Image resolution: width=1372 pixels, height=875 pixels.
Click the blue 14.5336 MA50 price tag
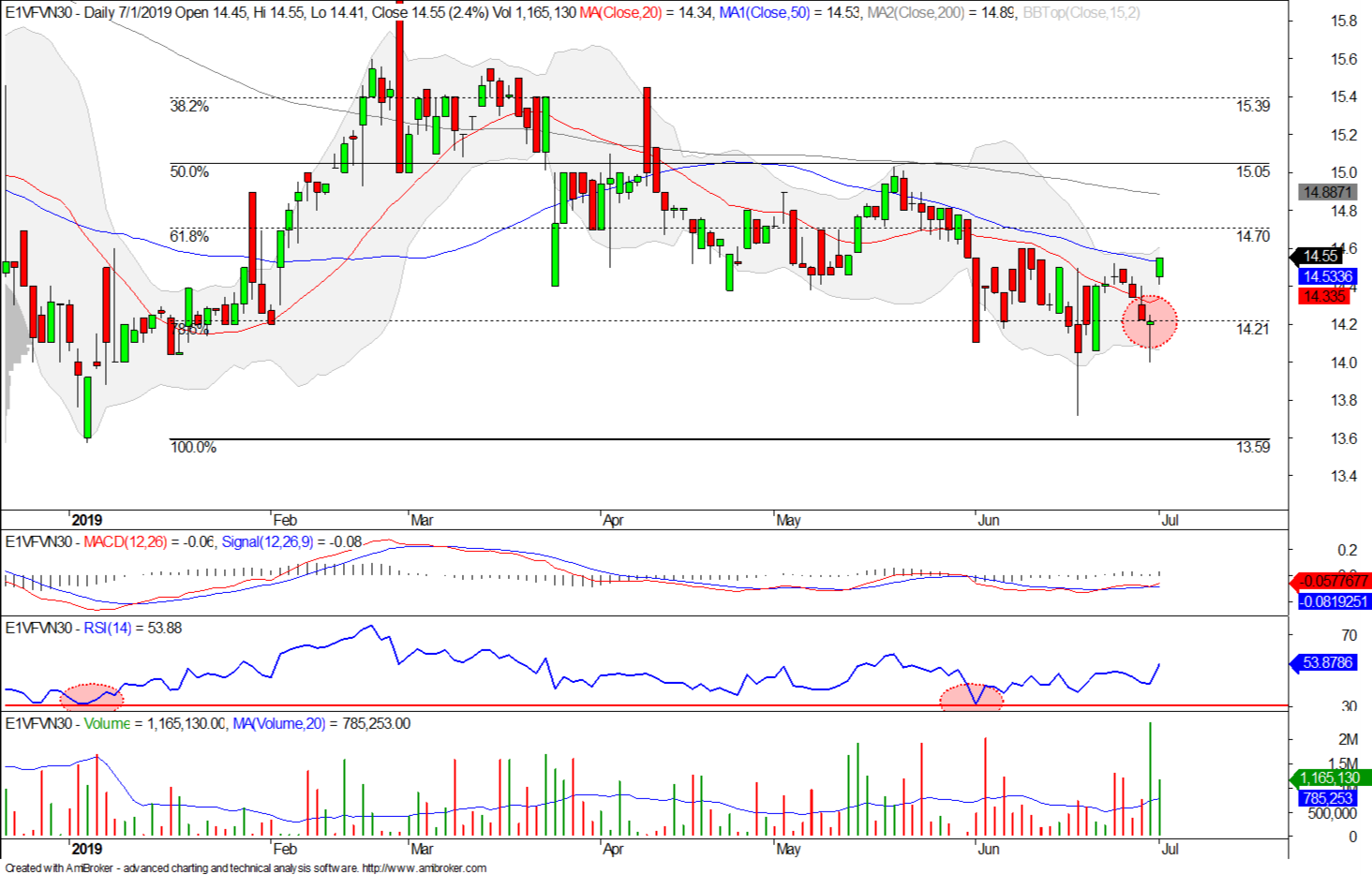pos(1327,276)
